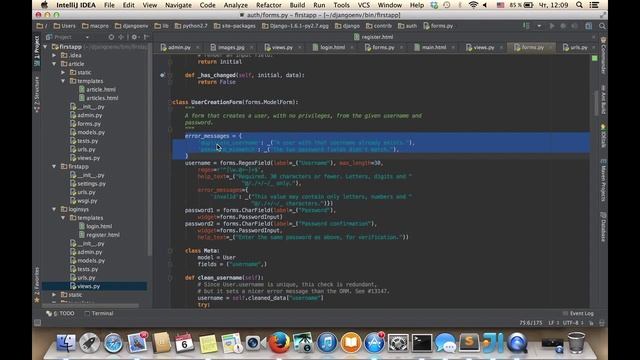
Task: Collapse the firstapp root folder
Action: click(46, 47)
